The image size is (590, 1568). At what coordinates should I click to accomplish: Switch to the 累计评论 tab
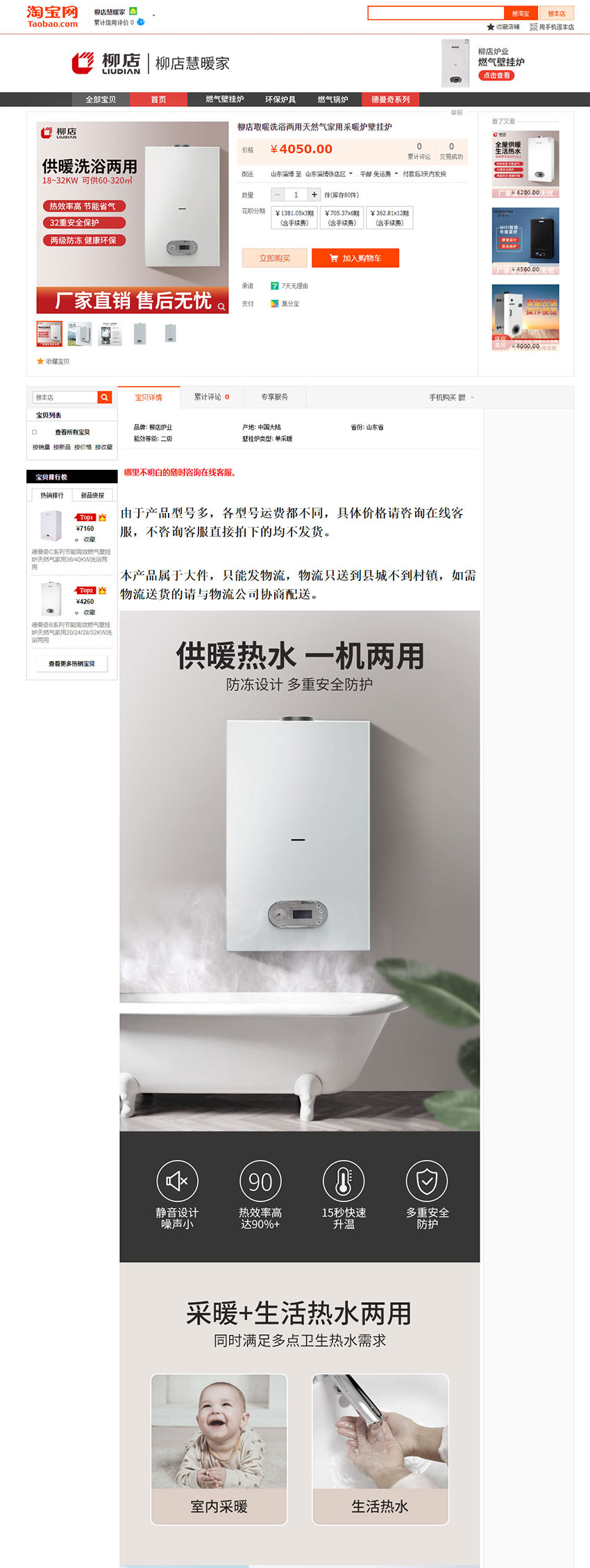[x=212, y=397]
